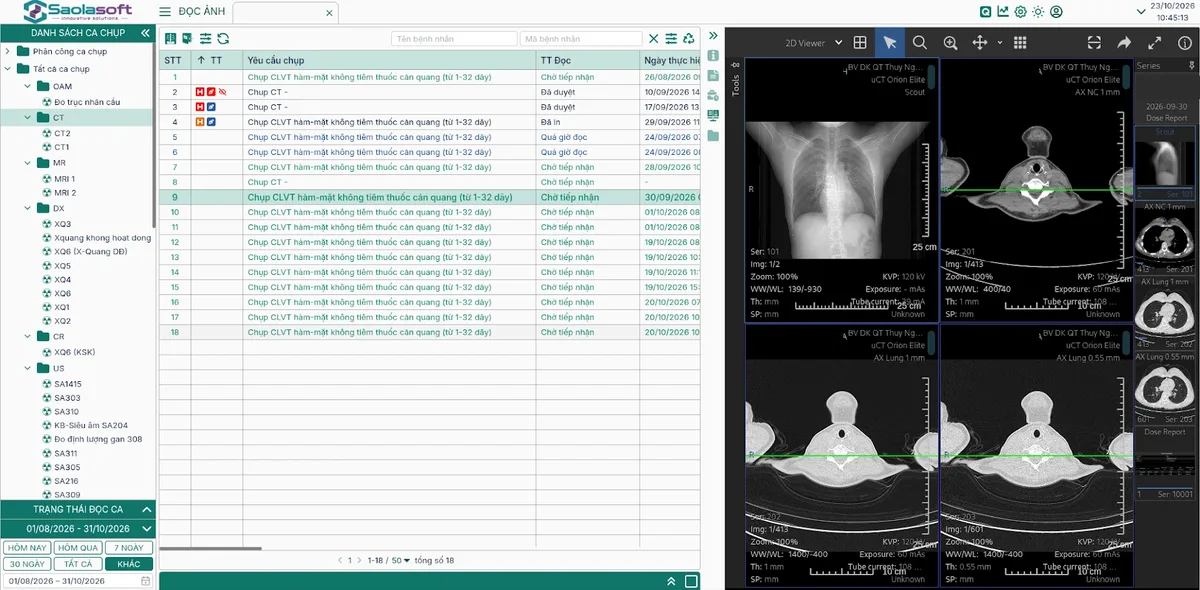The image size is (1200, 590).
Task: Switch to the ĐỌC ẢNH tab
Action: click(x=201, y=12)
